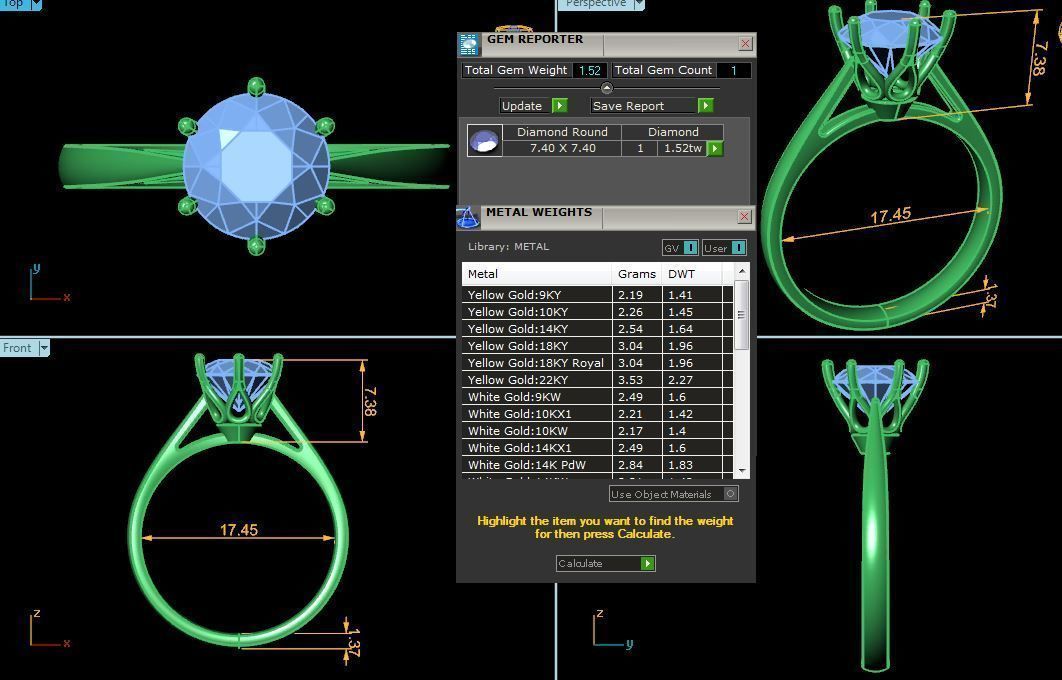Screen dimensions: 1062x680
Task: Click the DWT column header
Action: tap(692, 274)
